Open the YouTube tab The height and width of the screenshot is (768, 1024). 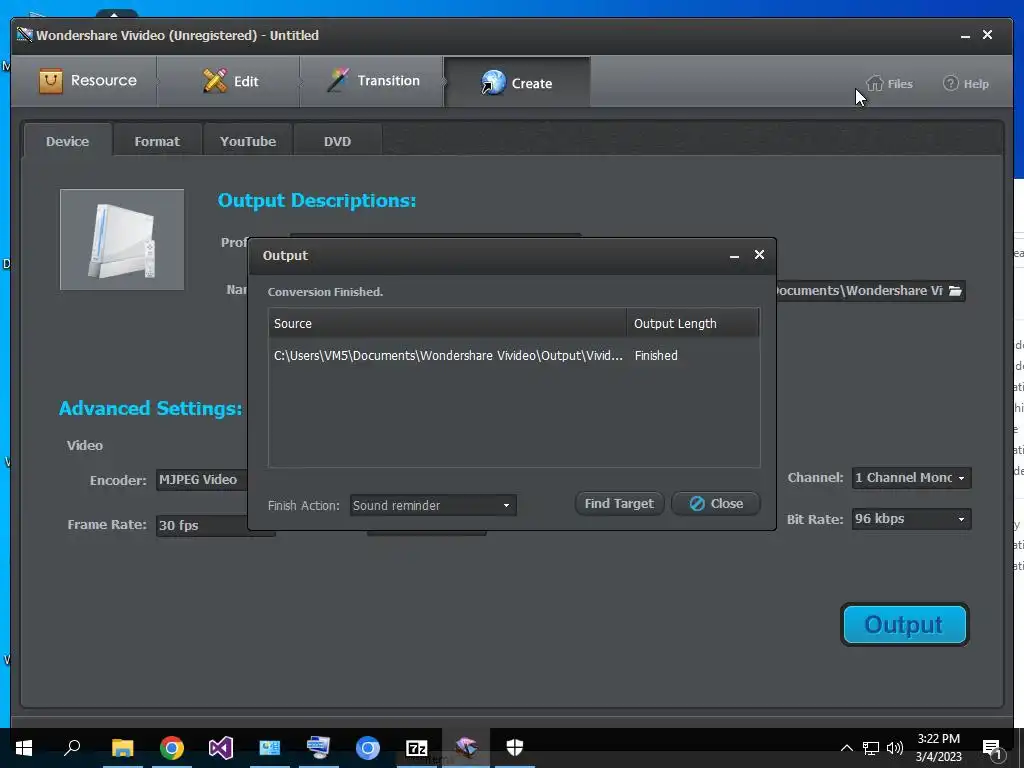pyautogui.click(x=248, y=141)
